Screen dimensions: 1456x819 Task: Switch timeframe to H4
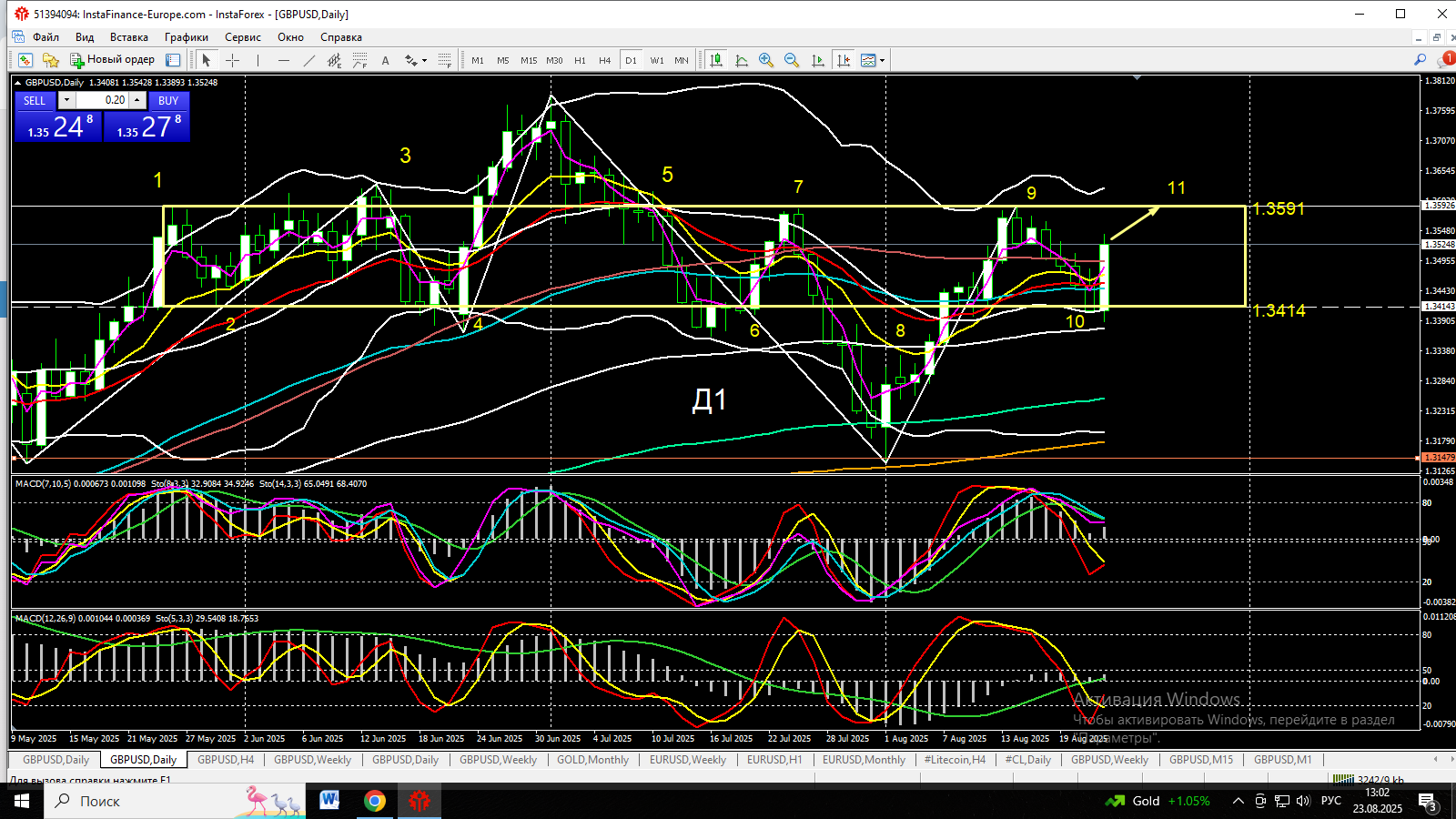[x=605, y=60]
